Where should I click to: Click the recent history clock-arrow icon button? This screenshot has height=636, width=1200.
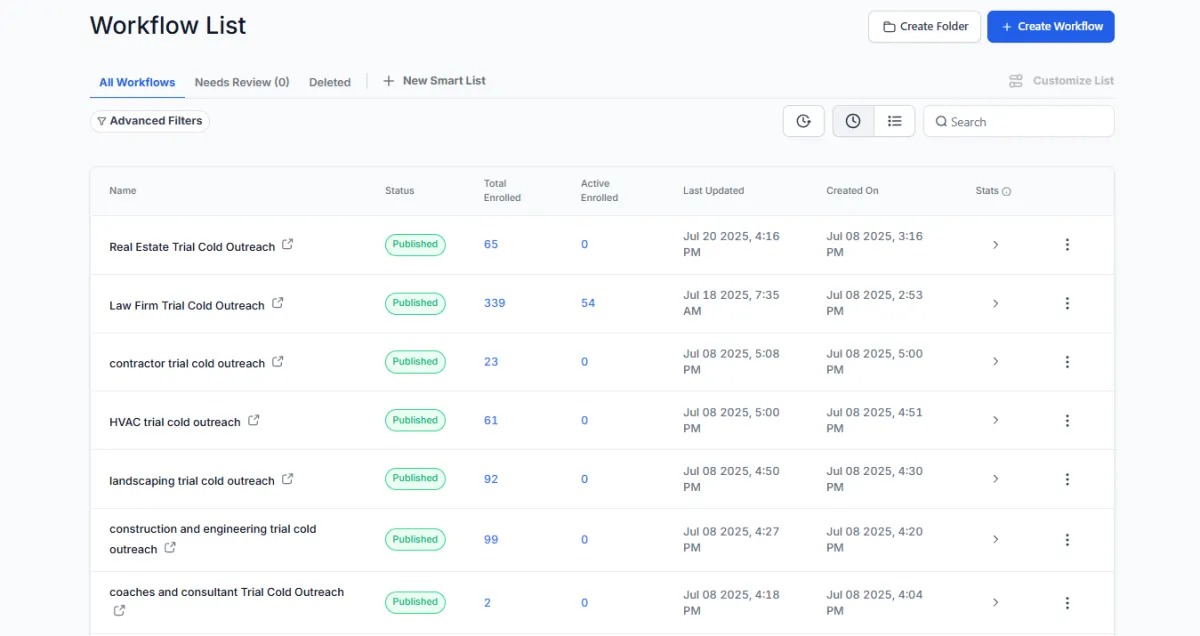(804, 121)
